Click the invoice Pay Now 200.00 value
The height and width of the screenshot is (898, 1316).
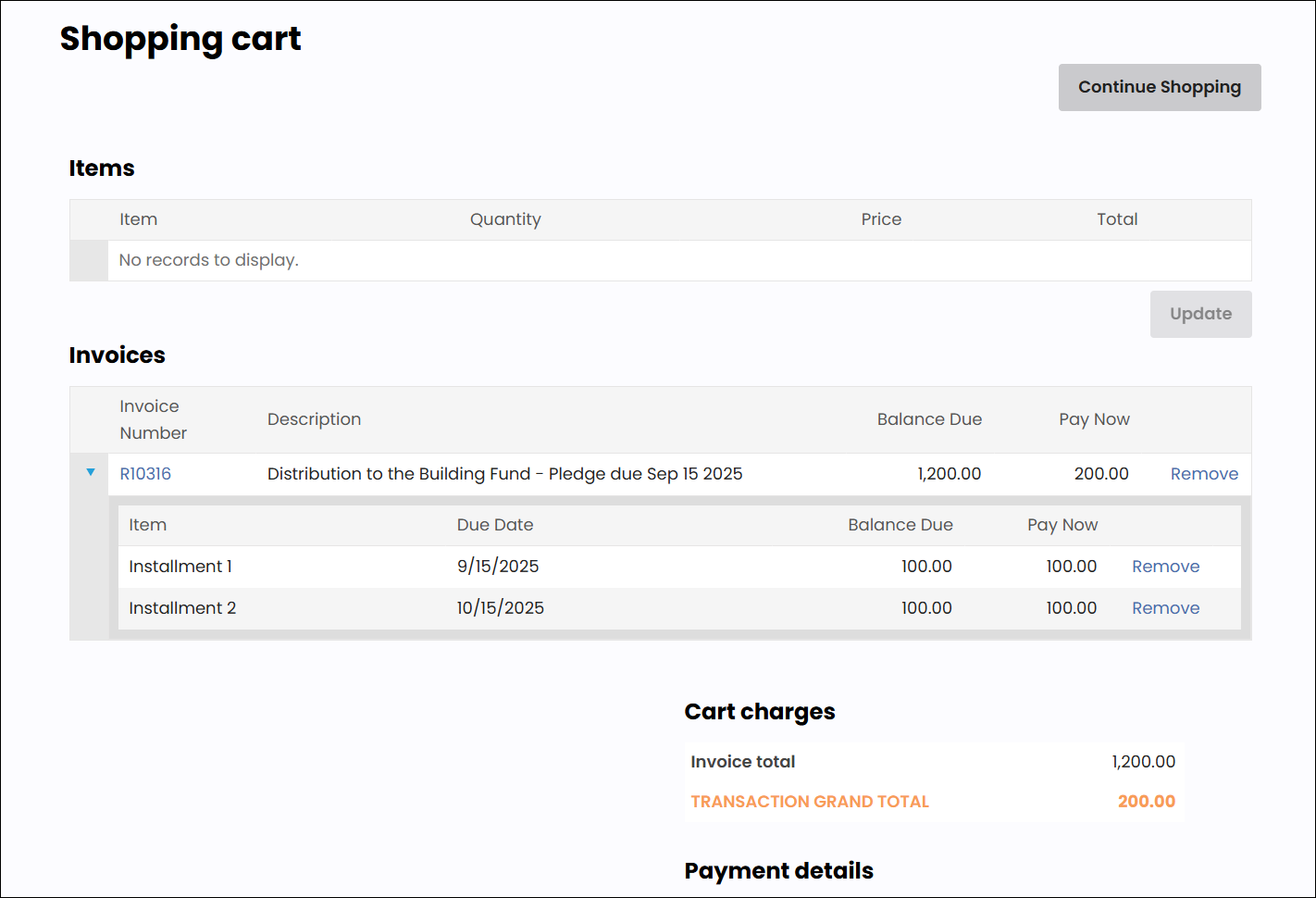point(1100,474)
